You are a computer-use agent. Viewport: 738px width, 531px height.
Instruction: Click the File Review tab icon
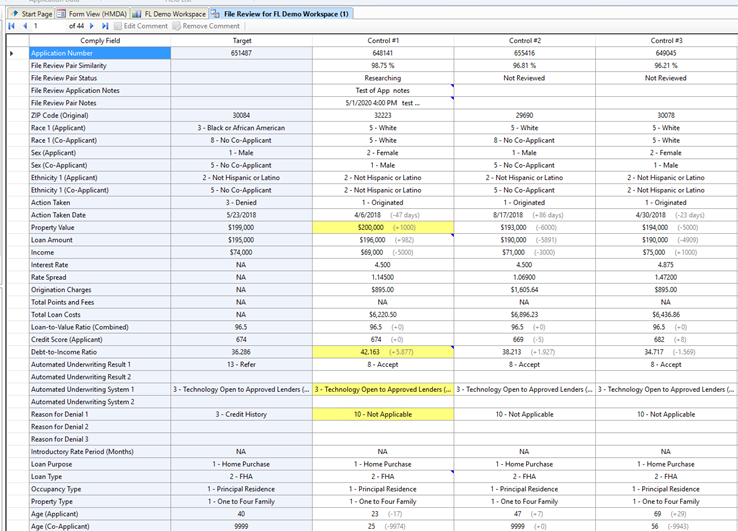pyautogui.click(x=215, y=14)
